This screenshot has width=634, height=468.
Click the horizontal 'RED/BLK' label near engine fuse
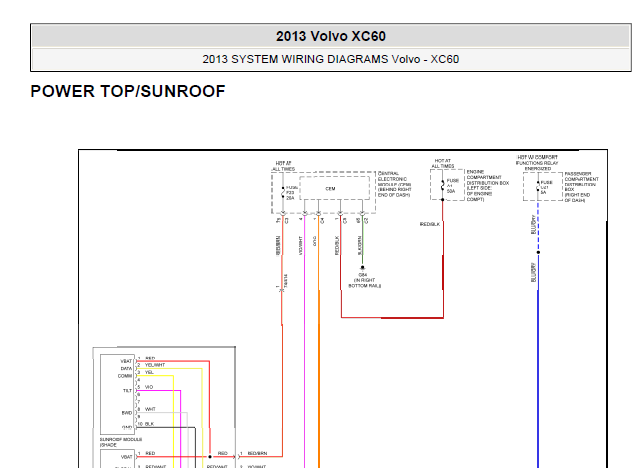click(x=429, y=224)
